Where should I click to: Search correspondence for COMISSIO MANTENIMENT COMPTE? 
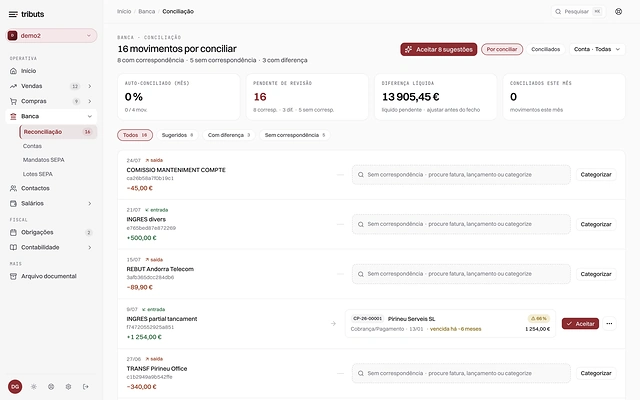pos(461,175)
